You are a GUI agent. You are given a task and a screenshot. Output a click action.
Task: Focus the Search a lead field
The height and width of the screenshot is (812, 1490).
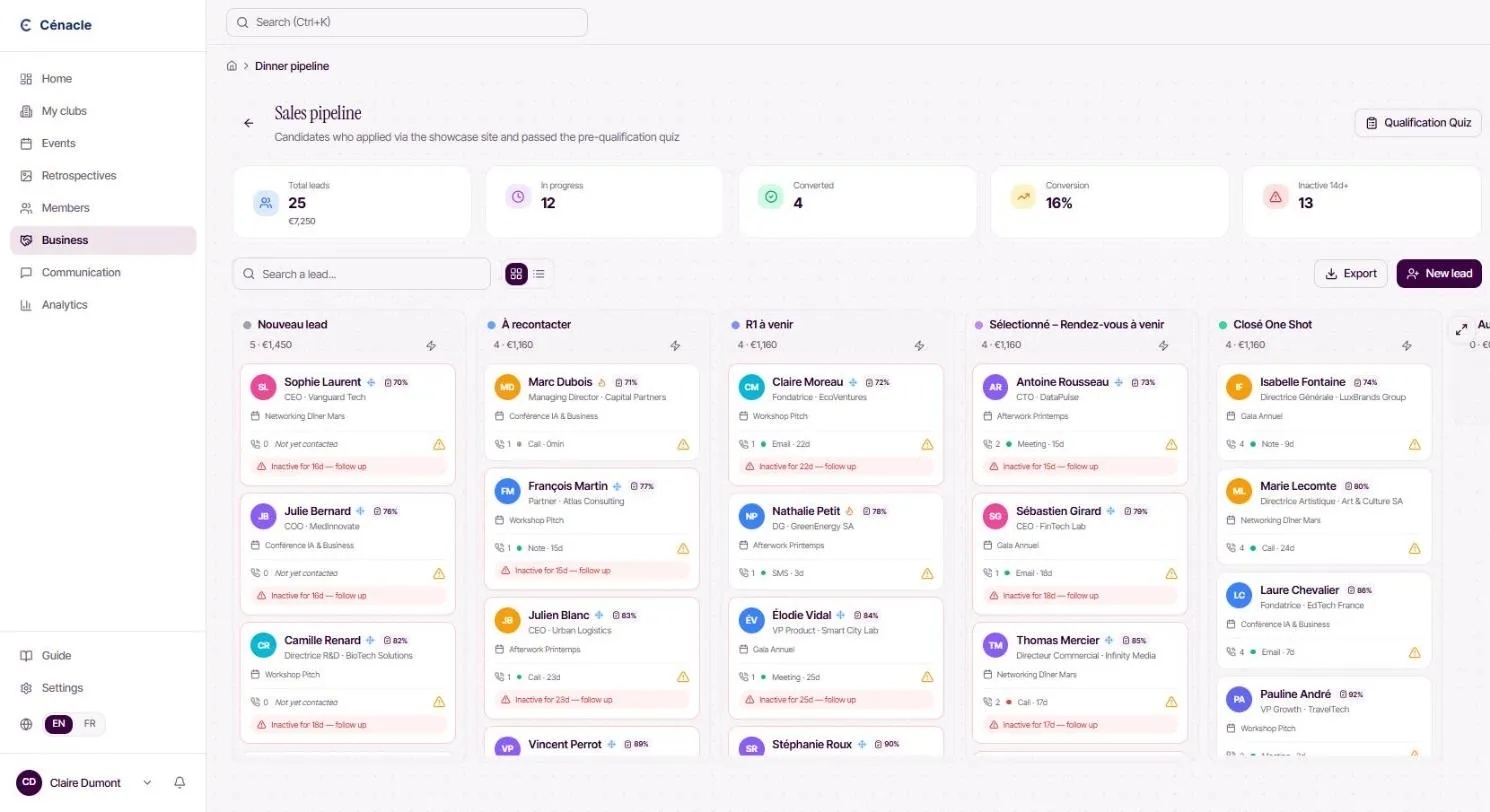tap(362, 274)
